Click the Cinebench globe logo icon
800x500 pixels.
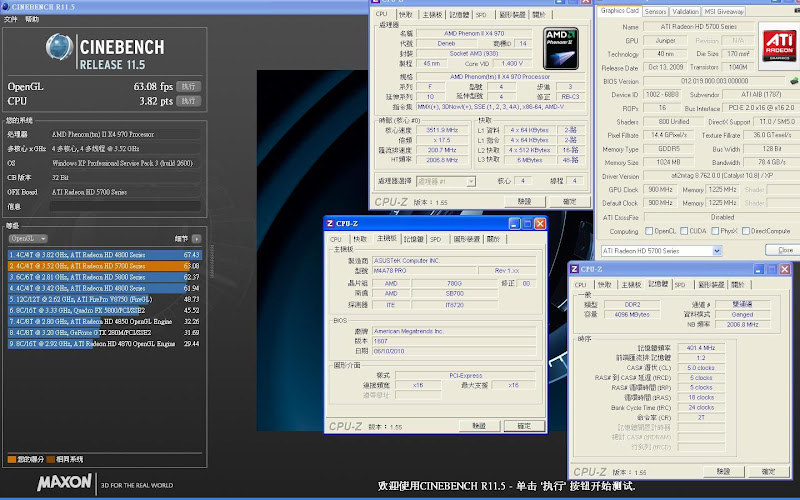click(x=59, y=46)
